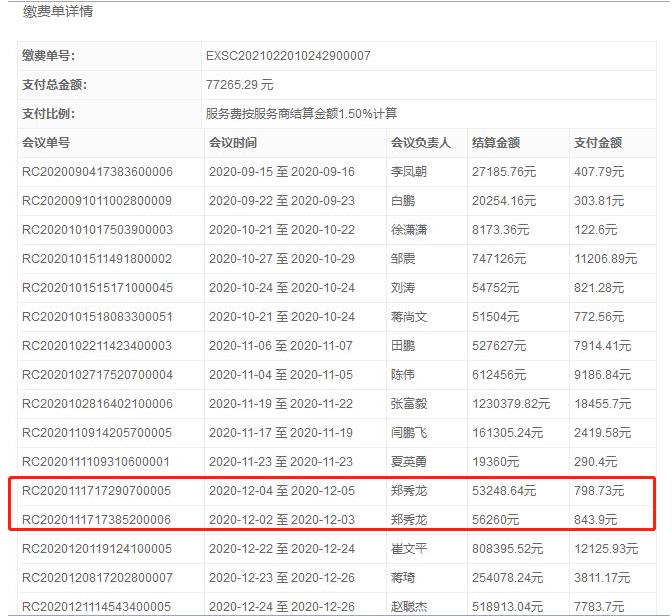This screenshot has width=672, height=616.
Task: Select payment number EXSC2021022010242900007
Action: 287,56
